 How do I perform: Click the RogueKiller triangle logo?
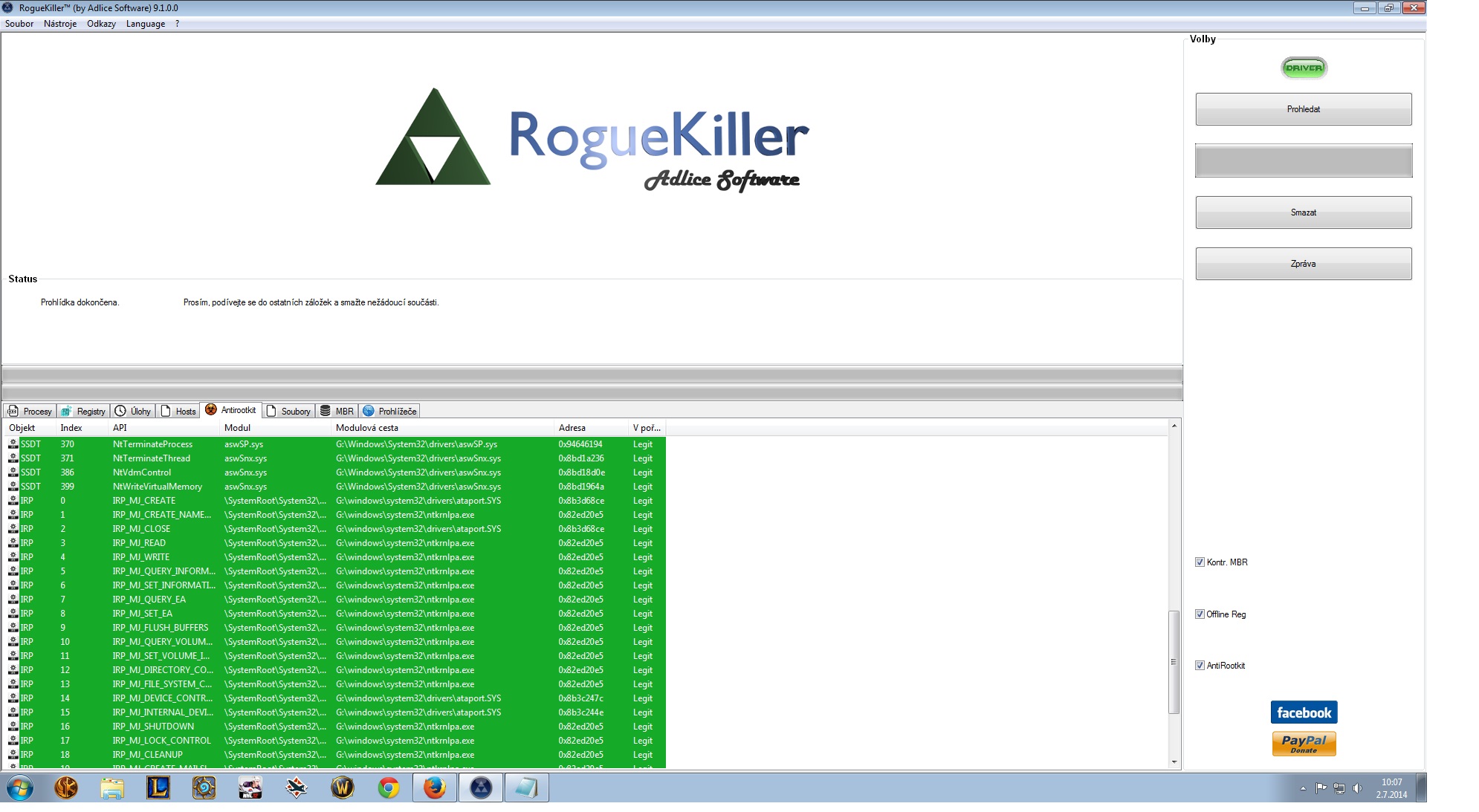[433, 137]
